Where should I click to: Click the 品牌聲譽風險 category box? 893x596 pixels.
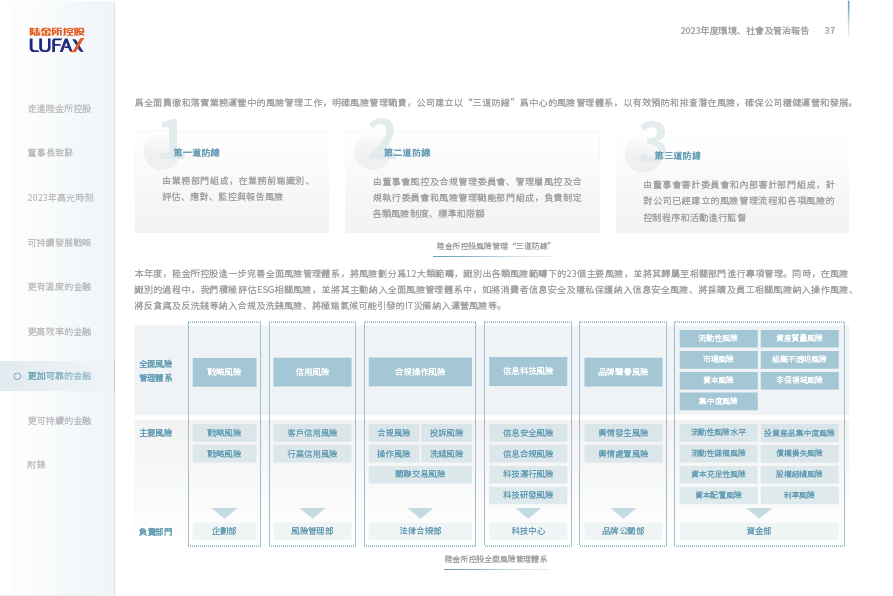click(624, 372)
